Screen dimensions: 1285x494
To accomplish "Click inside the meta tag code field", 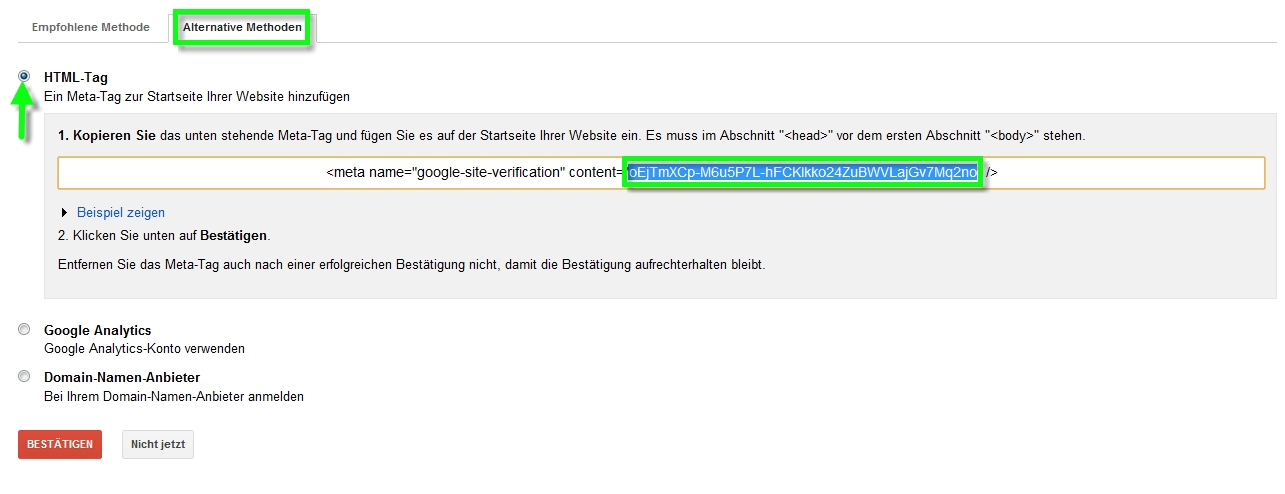I will click(x=661, y=173).
